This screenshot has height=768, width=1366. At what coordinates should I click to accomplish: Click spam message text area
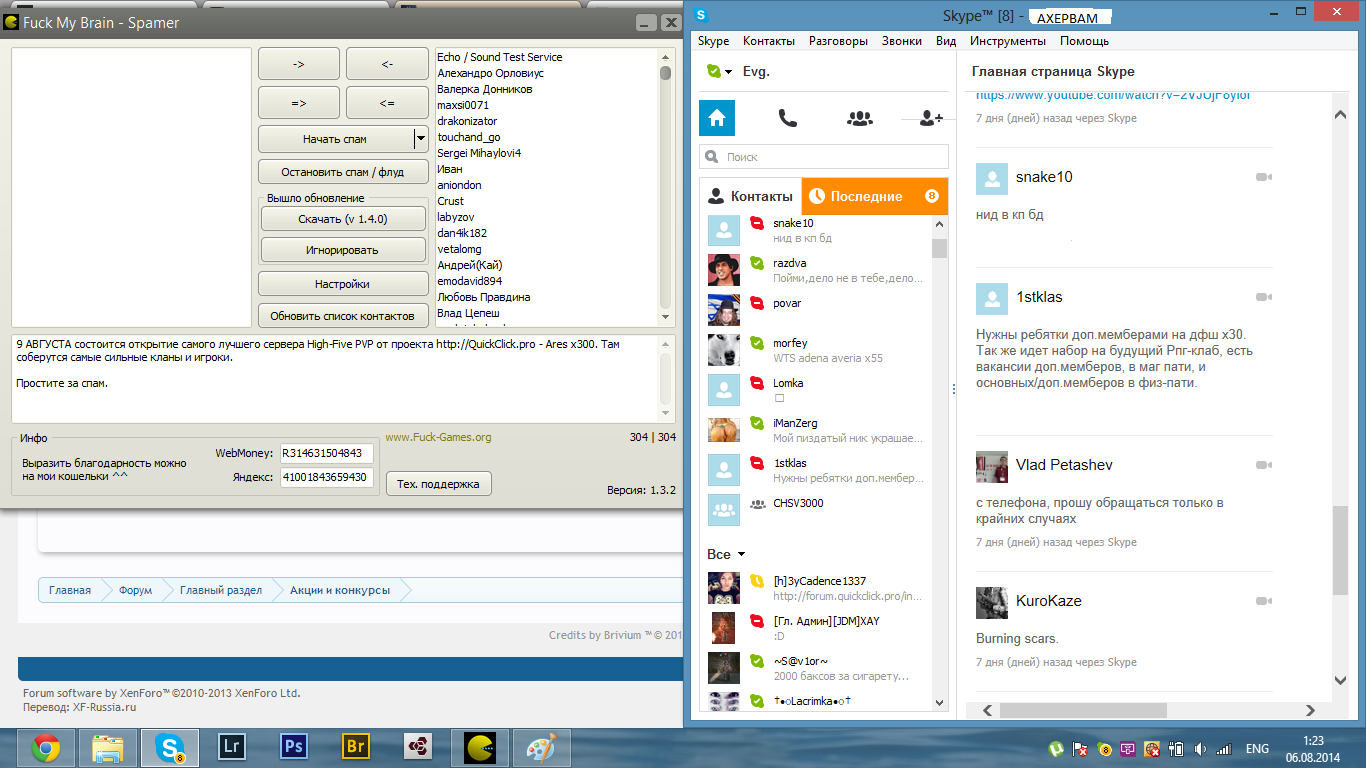click(335, 378)
